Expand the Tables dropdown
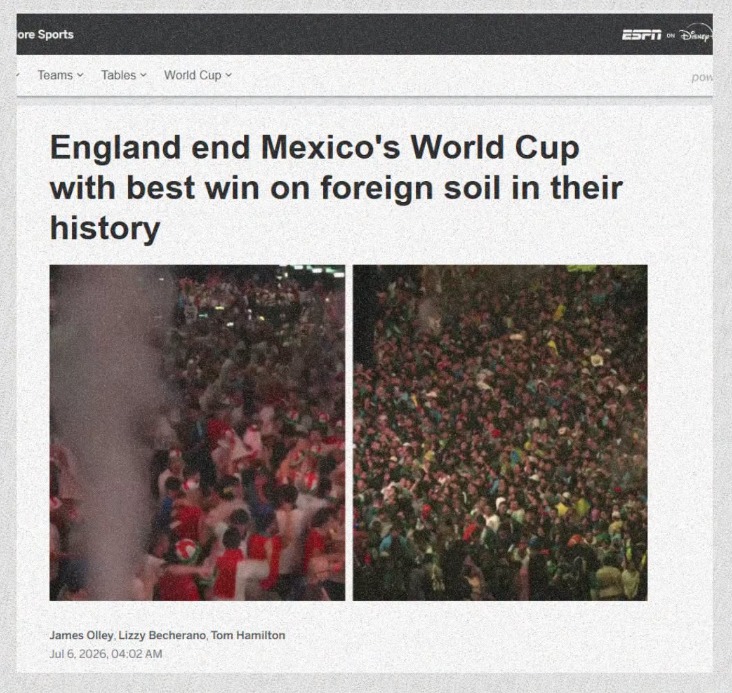 point(124,75)
